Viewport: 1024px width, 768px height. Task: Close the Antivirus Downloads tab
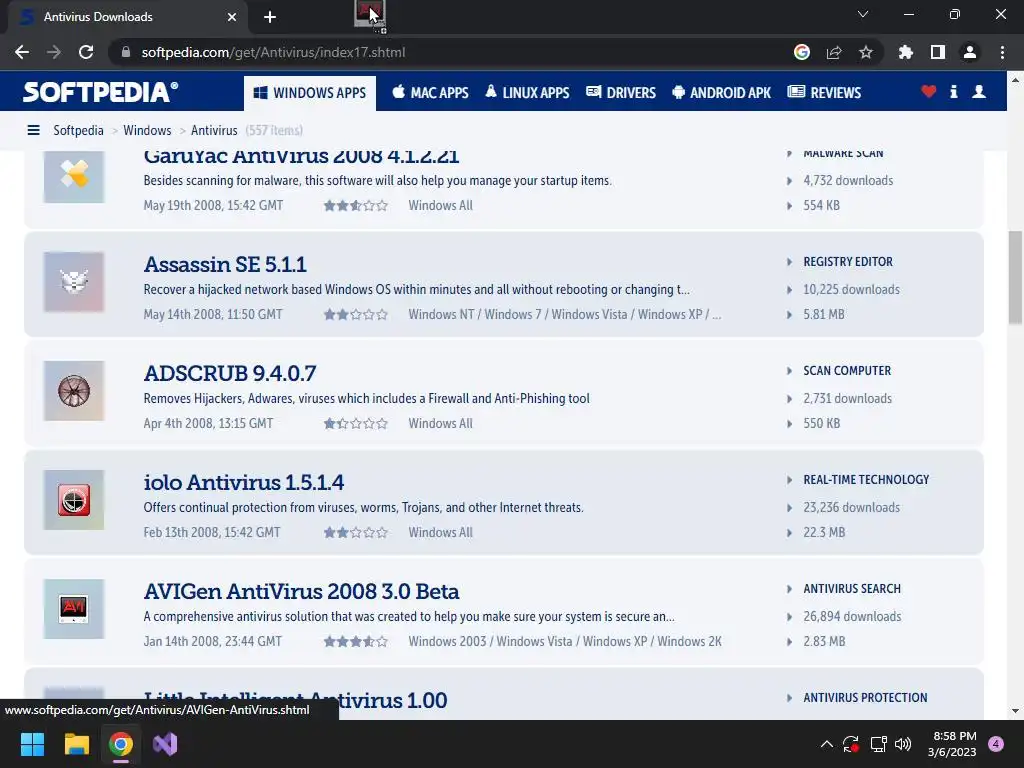tap(232, 17)
